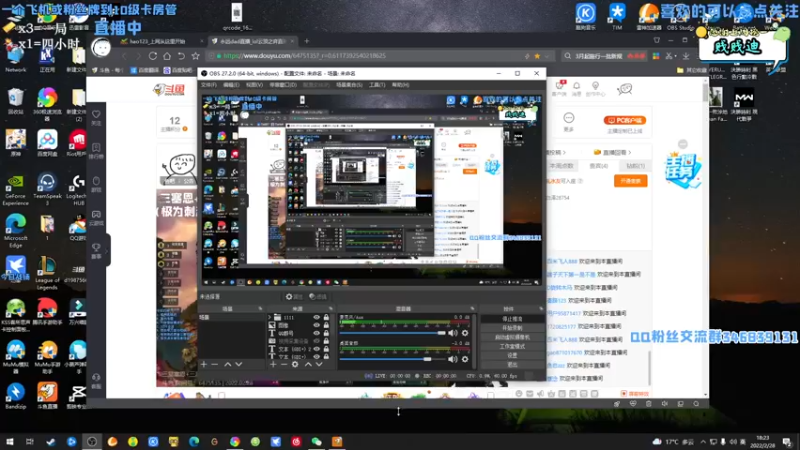
Task: Click desktop audio volume slider handle
Action: [x=427, y=359]
